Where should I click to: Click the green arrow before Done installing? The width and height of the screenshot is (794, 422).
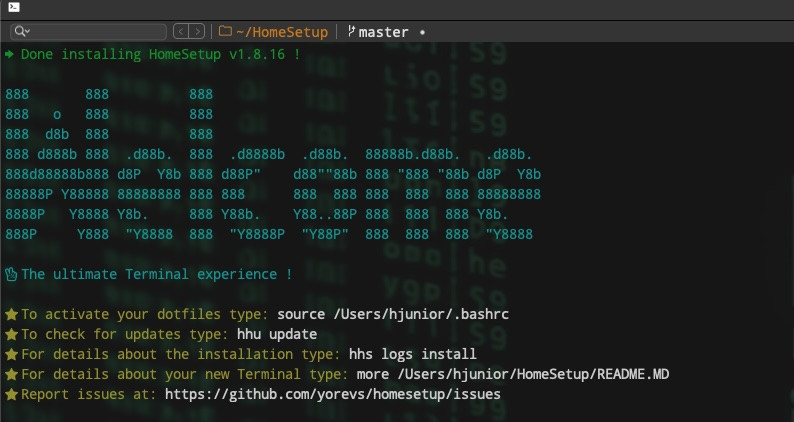point(10,54)
